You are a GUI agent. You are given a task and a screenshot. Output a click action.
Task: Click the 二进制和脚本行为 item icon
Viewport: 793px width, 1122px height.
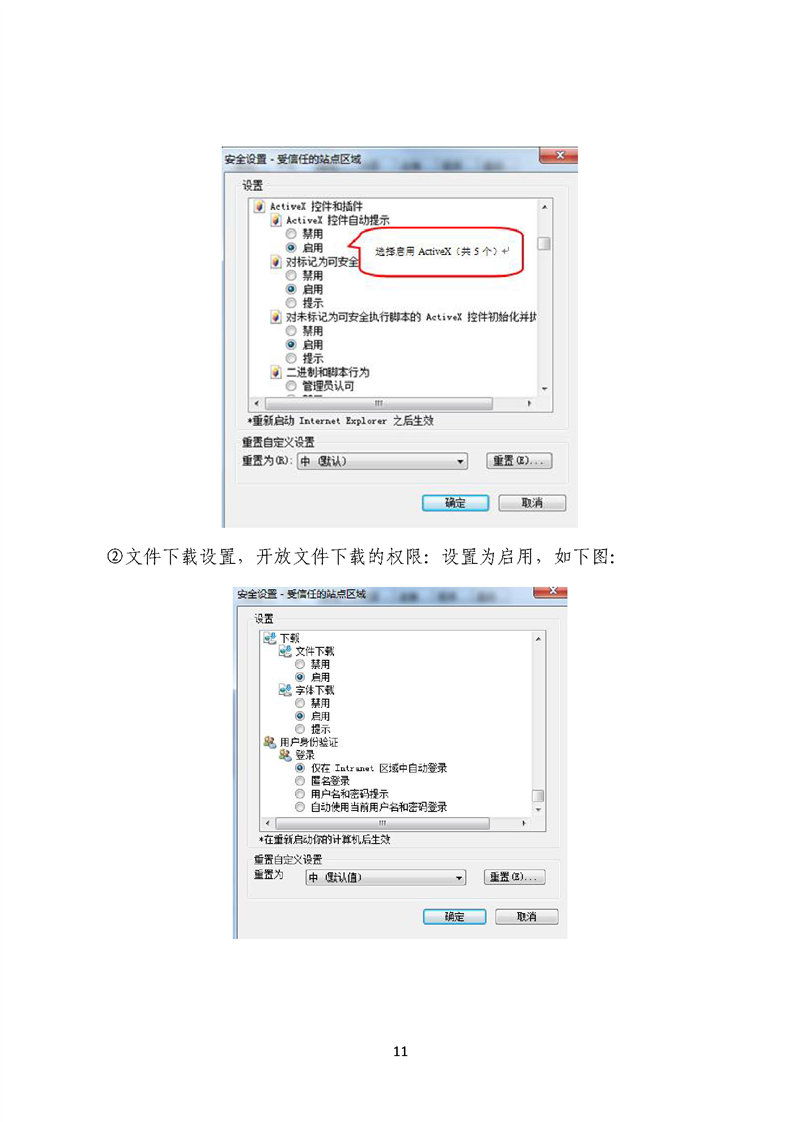[x=276, y=372]
